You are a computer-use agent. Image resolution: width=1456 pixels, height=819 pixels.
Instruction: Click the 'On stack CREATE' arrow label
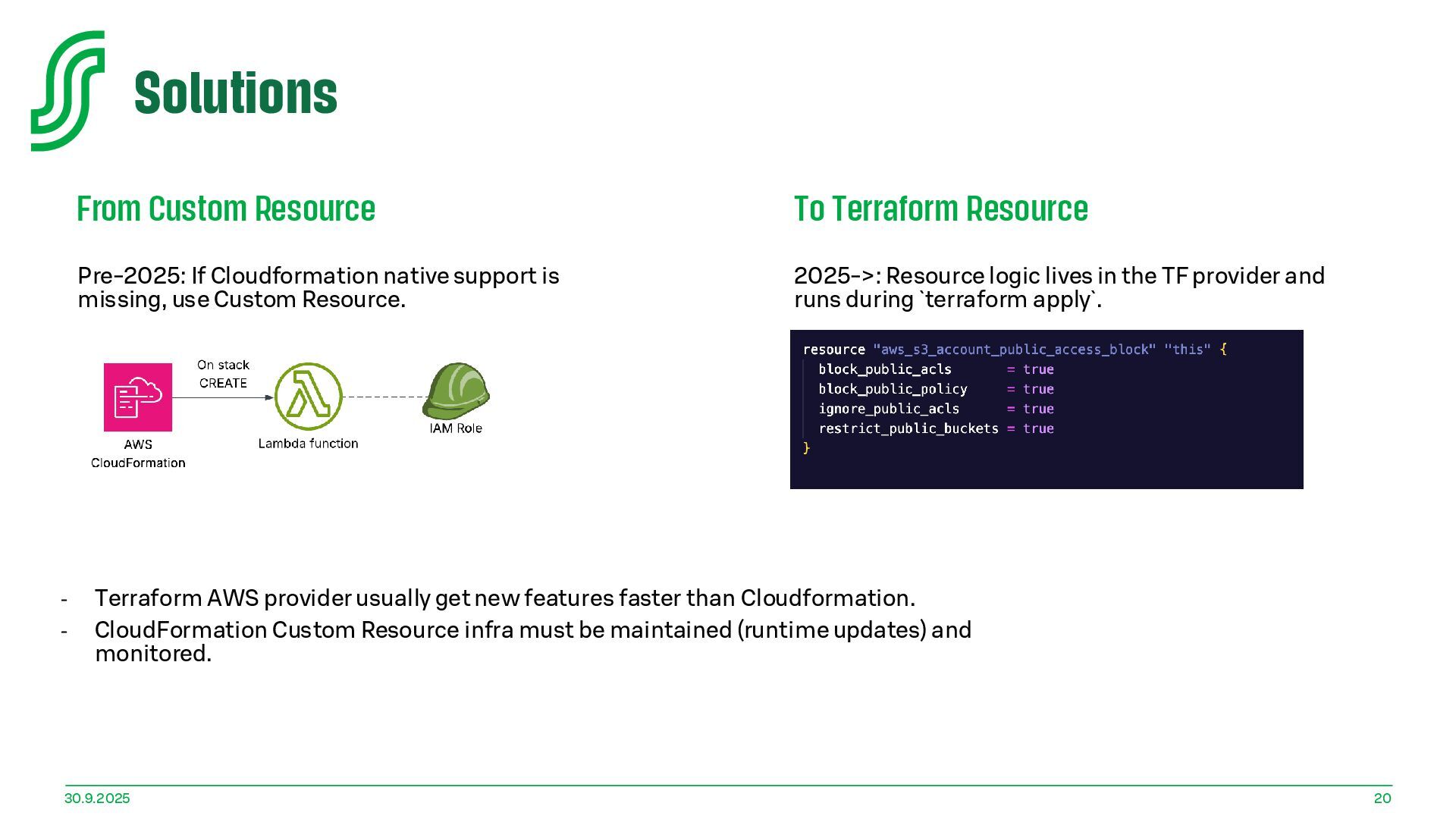click(223, 374)
